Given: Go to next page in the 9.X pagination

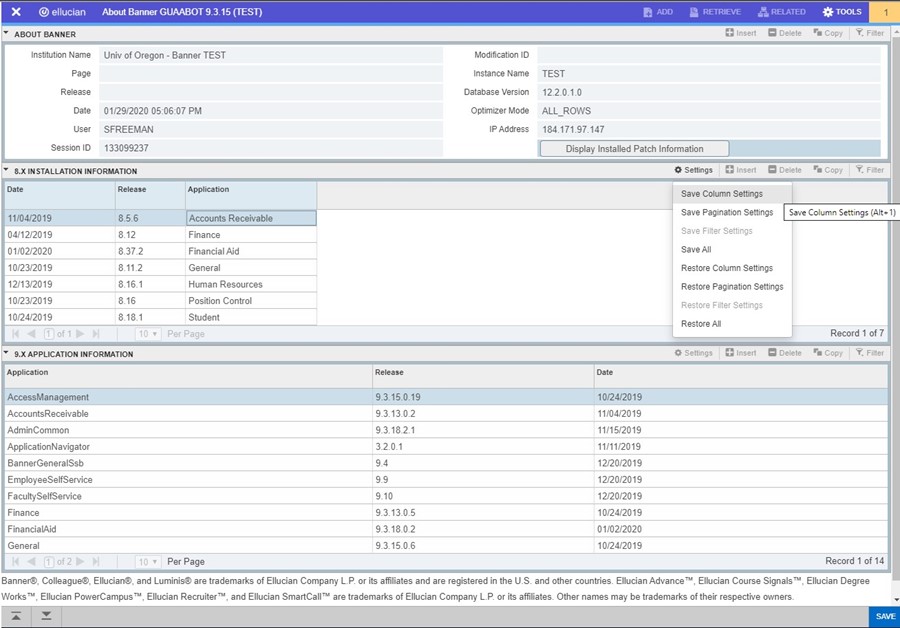Looking at the screenshot, I should click(x=80, y=561).
